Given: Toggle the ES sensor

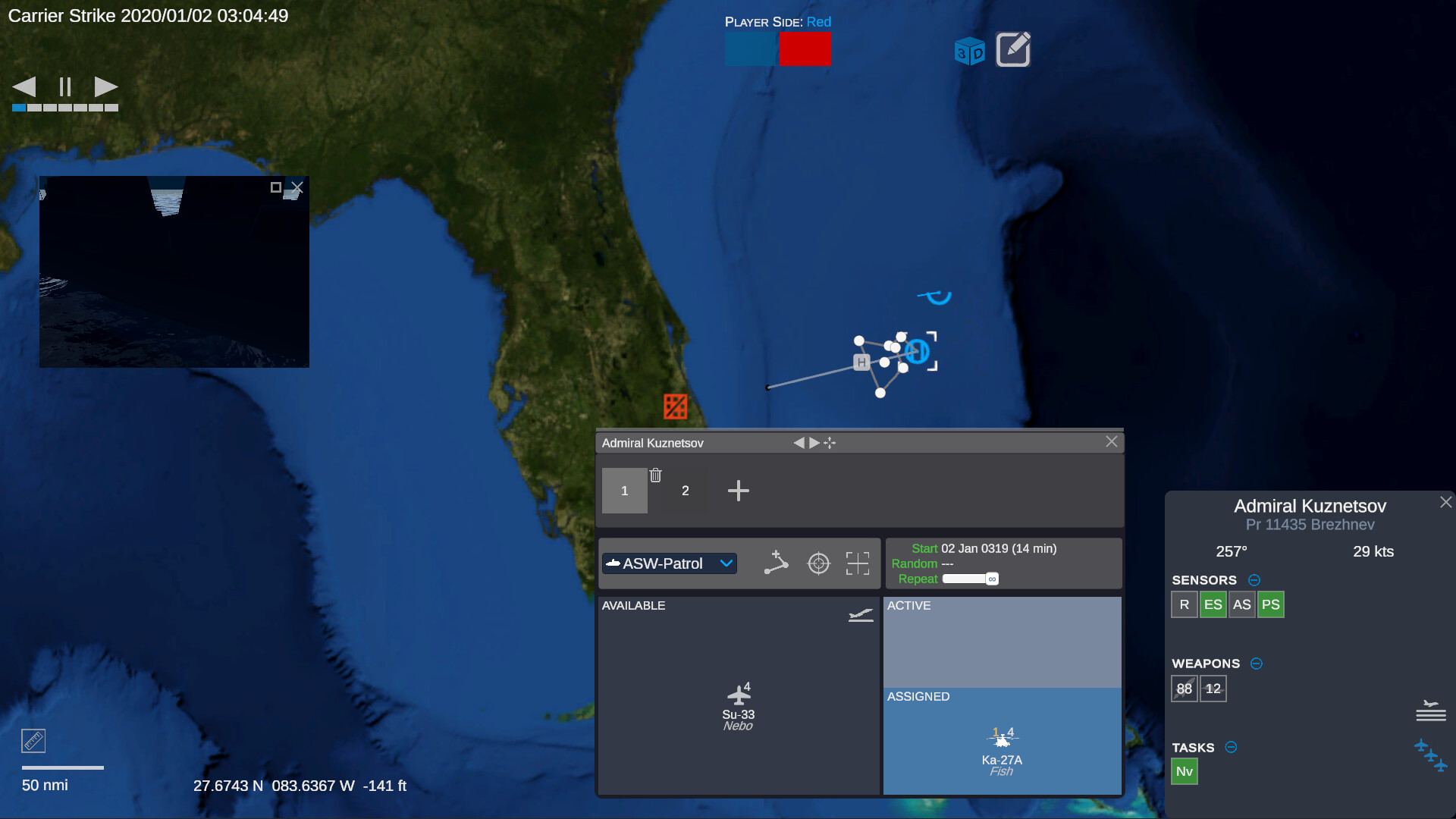Looking at the screenshot, I should click(x=1213, y=604).
